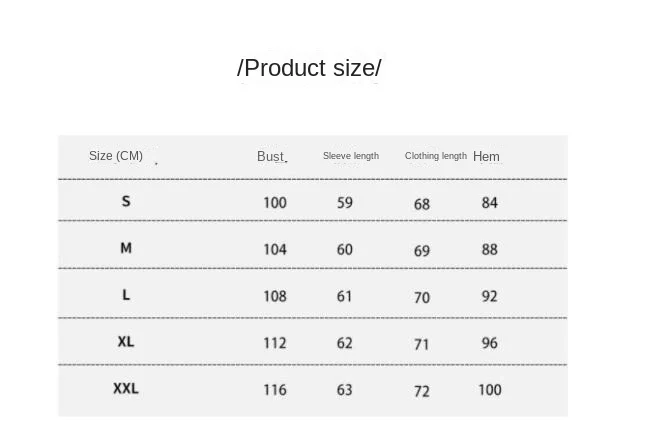Screen dimensions: 657x436
Task: Click the Bust column header
Action: pos(271,156)
